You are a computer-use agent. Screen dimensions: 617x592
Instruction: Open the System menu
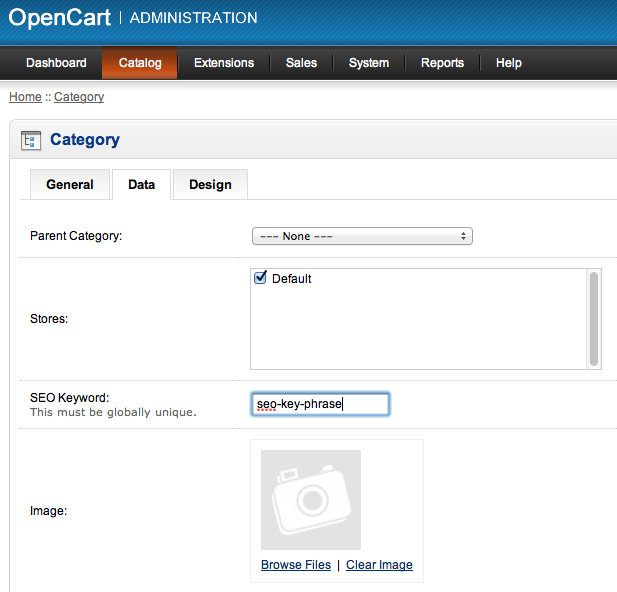[369, 63]
